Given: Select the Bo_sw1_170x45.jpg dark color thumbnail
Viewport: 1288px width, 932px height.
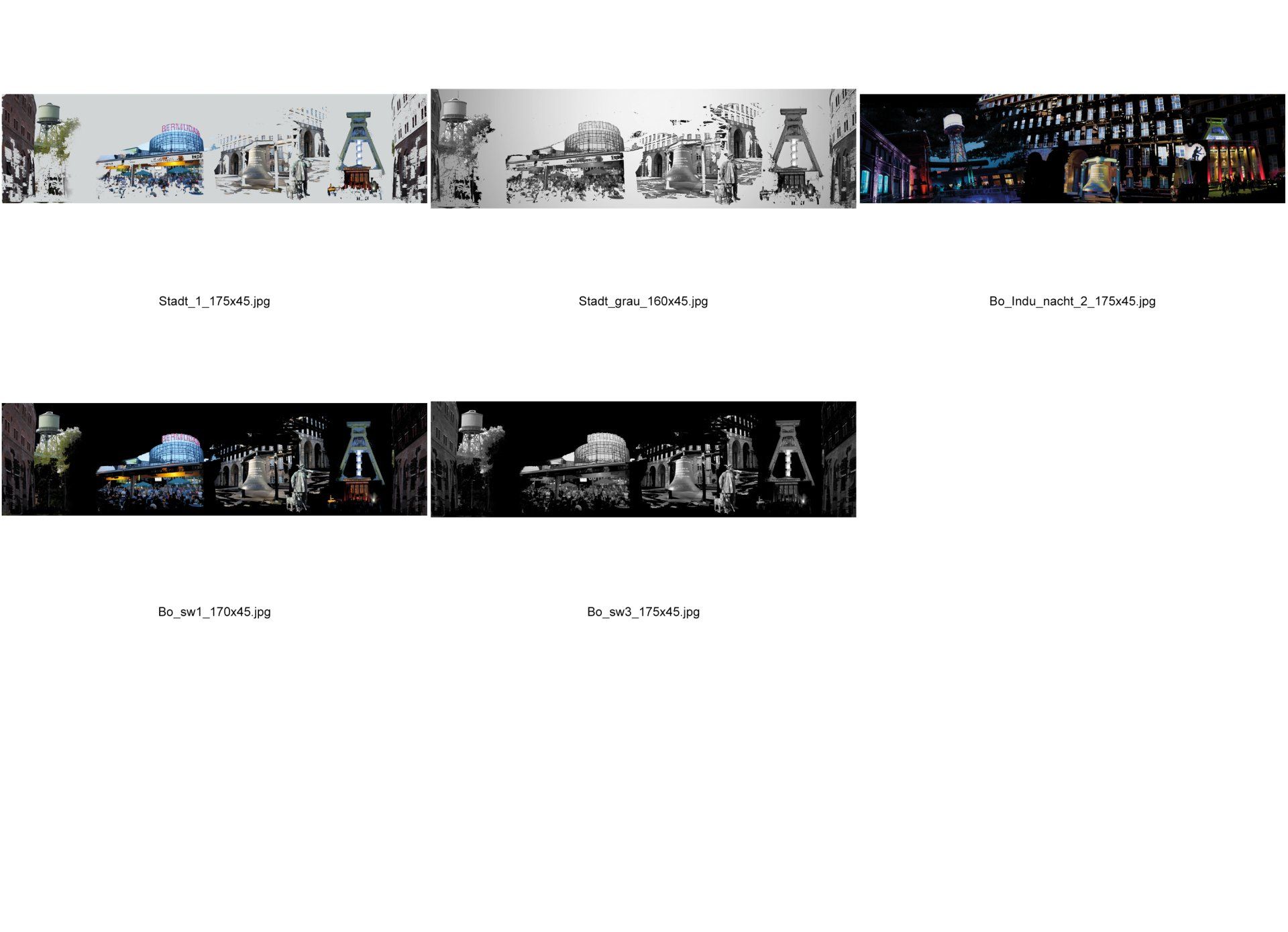Looking at the screenshot, I should pos(214,459).
